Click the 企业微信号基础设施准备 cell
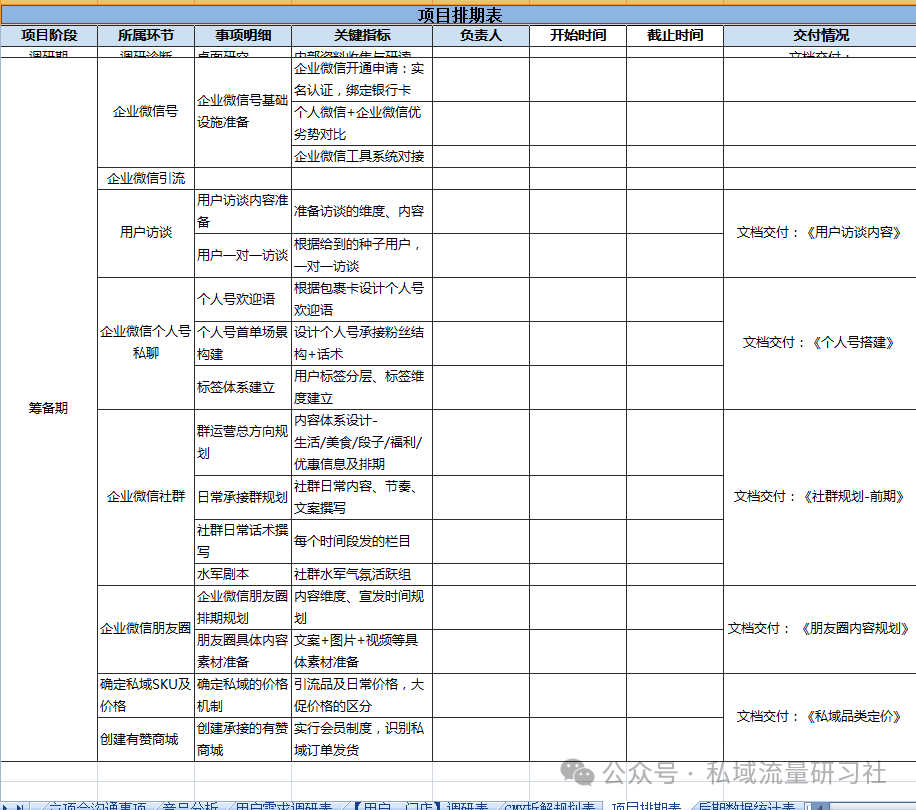The width and height of the screenshot is (916, 810). [243, 112]
